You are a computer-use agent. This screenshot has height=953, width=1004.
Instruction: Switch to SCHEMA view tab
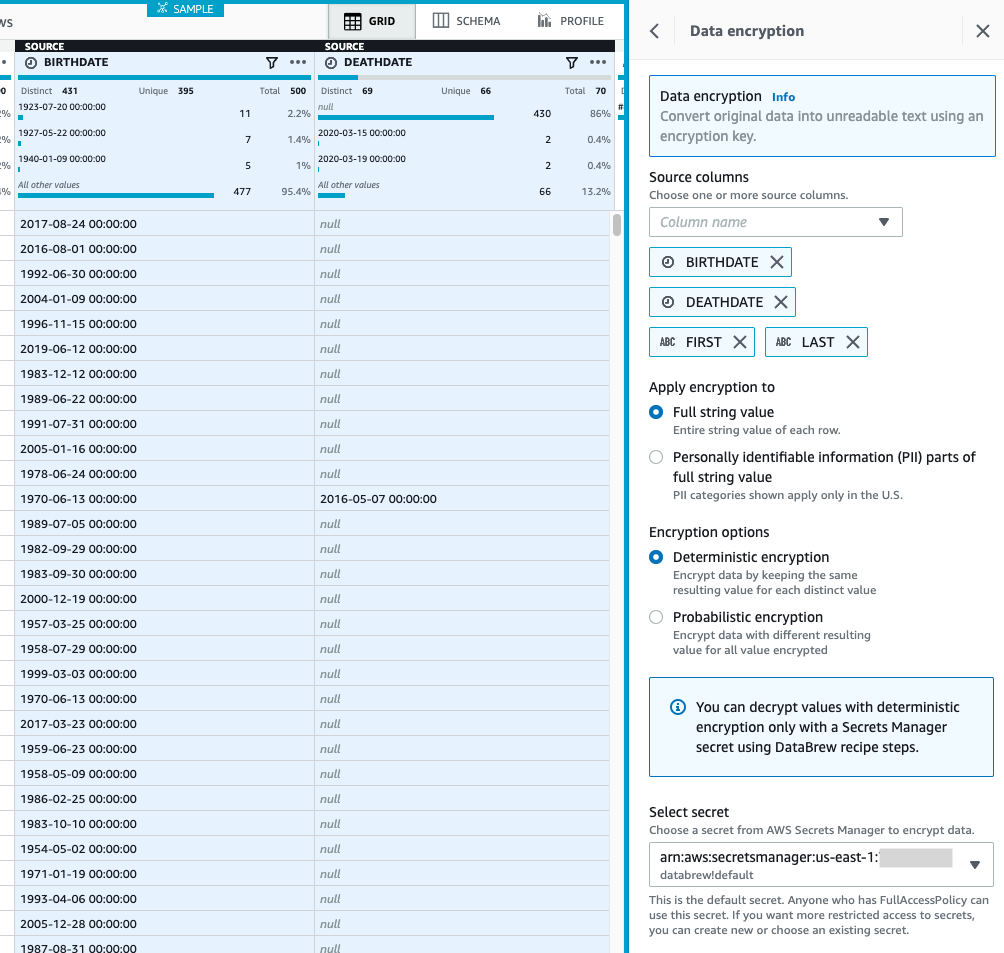(x=466, y=21)
